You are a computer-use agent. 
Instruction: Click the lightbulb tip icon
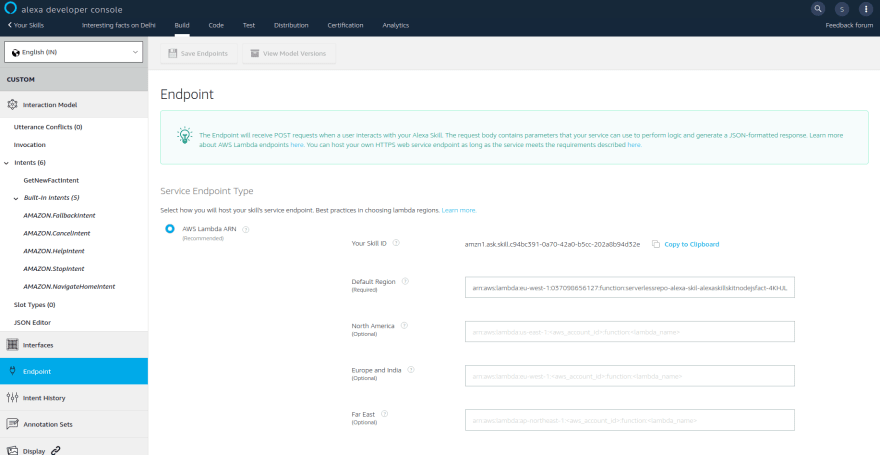[x=185, y=135]
